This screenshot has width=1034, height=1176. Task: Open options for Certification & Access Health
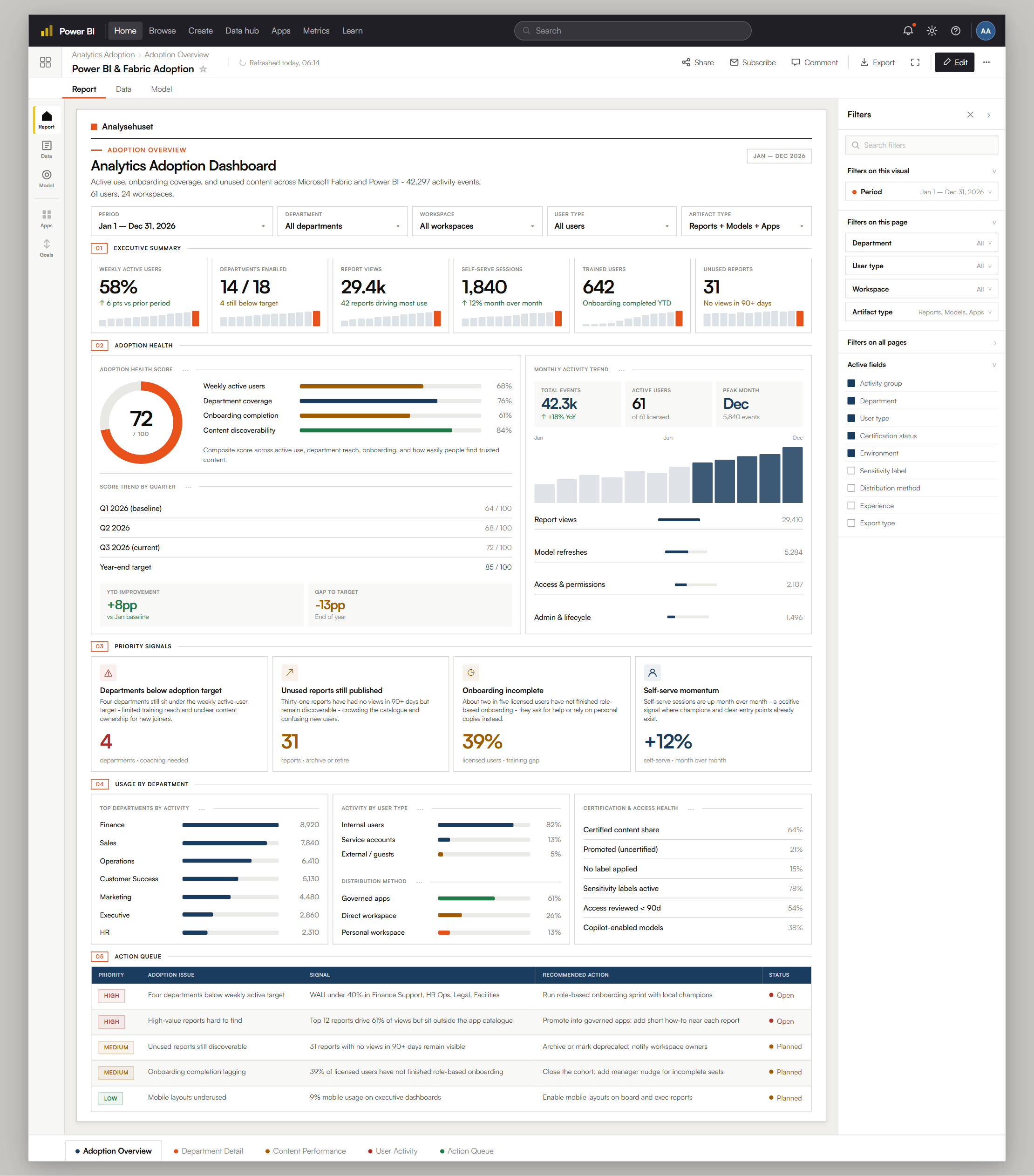pos(690,809)
